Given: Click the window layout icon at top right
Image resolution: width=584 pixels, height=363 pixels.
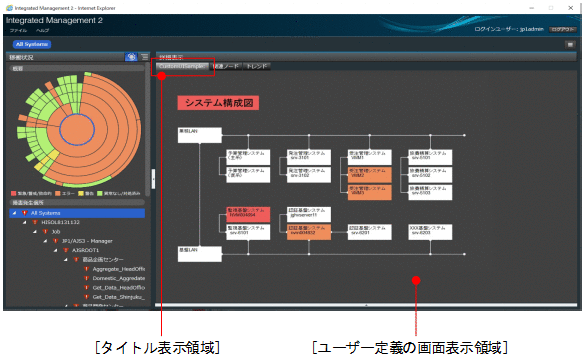Looking at the screenshot, I should [x=570, y=45].
